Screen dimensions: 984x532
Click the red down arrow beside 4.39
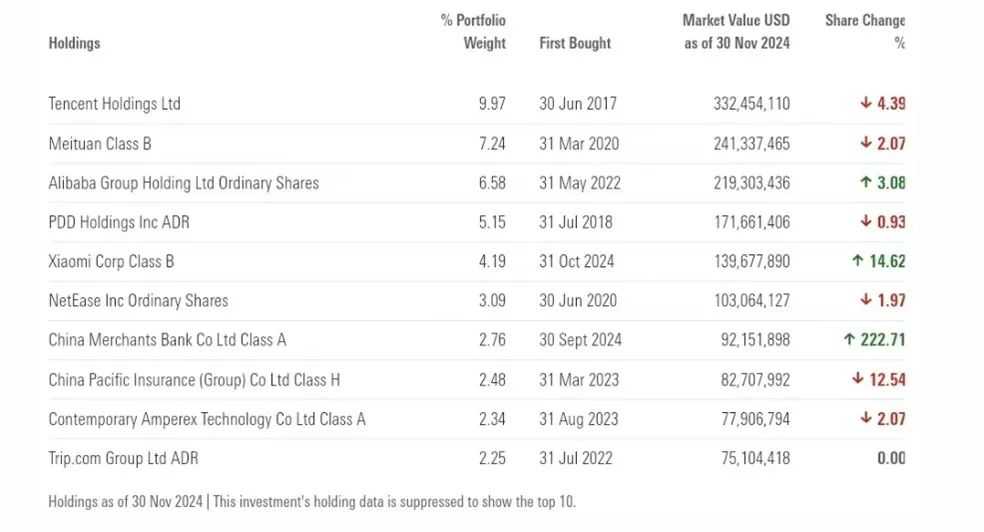(865, 104)
